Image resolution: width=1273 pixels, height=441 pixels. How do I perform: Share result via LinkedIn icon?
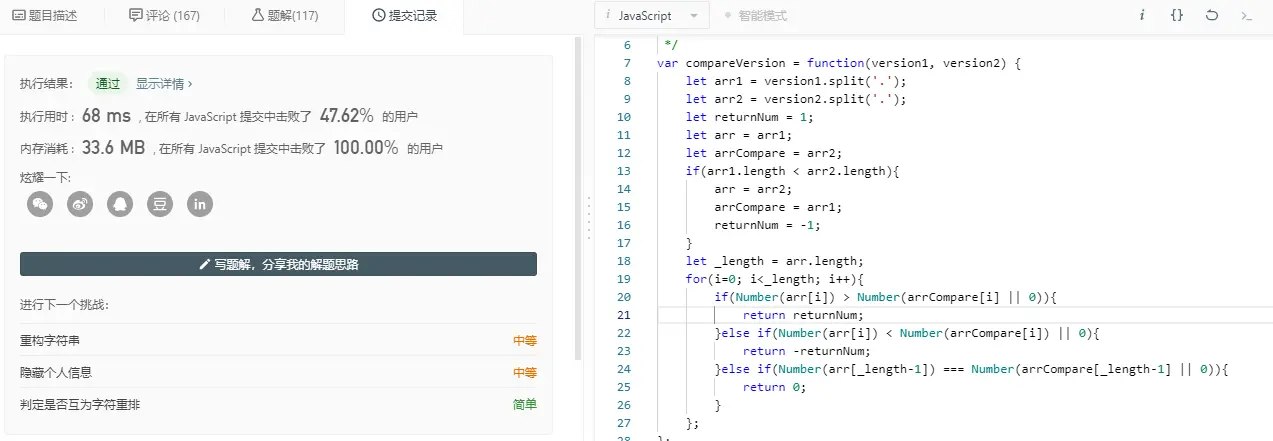coord(200,204)
